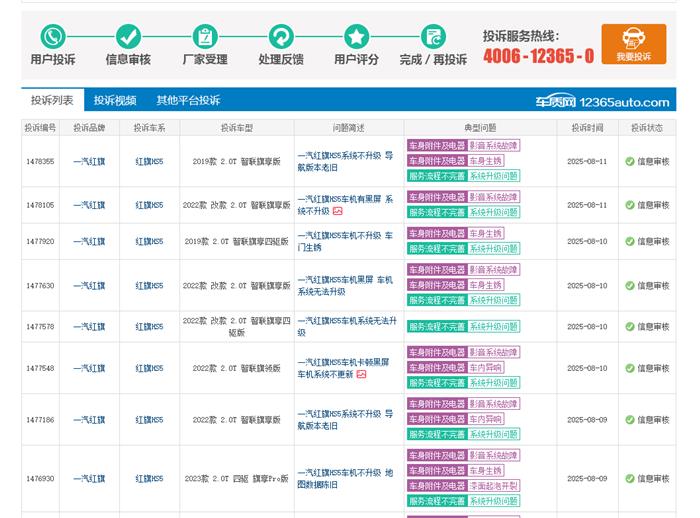This screenshot has width=700, height=518.
Task: Select the 投诉列表 tab
Action: pos(52,100)
